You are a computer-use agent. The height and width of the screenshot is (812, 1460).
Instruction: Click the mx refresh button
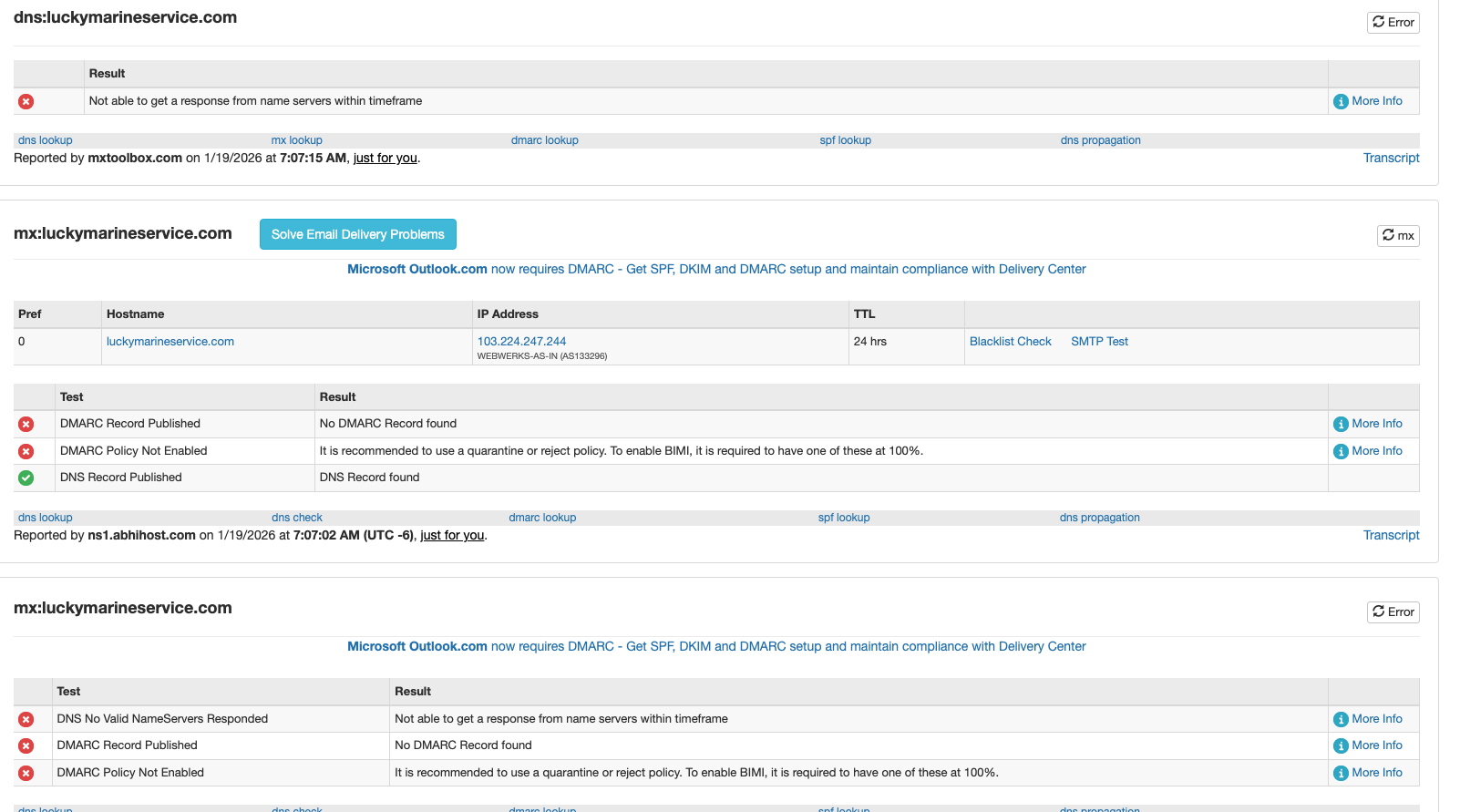click(x=1397, y=235)
